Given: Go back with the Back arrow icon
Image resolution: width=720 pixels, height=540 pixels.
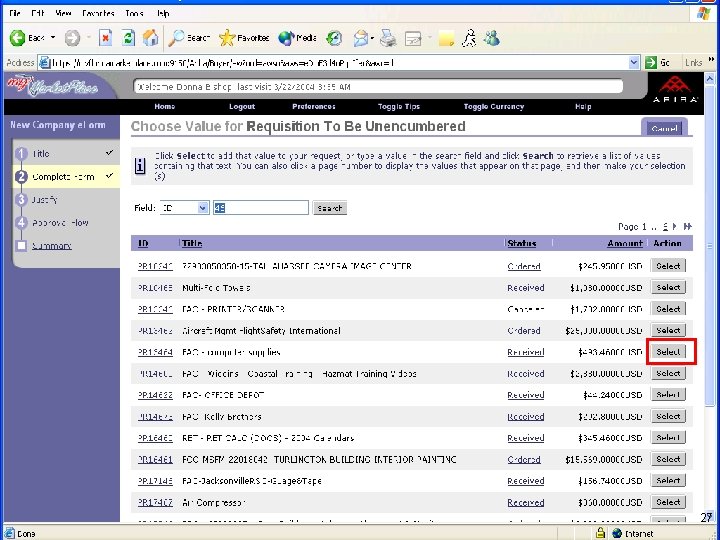Looking at the screenshot, I should pos(17,38).
